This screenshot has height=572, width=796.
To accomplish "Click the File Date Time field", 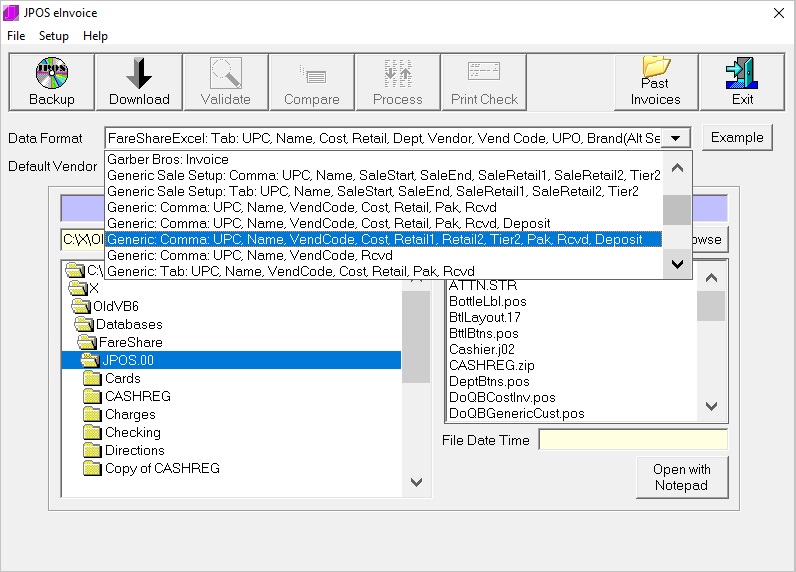I will coord(633,440).
